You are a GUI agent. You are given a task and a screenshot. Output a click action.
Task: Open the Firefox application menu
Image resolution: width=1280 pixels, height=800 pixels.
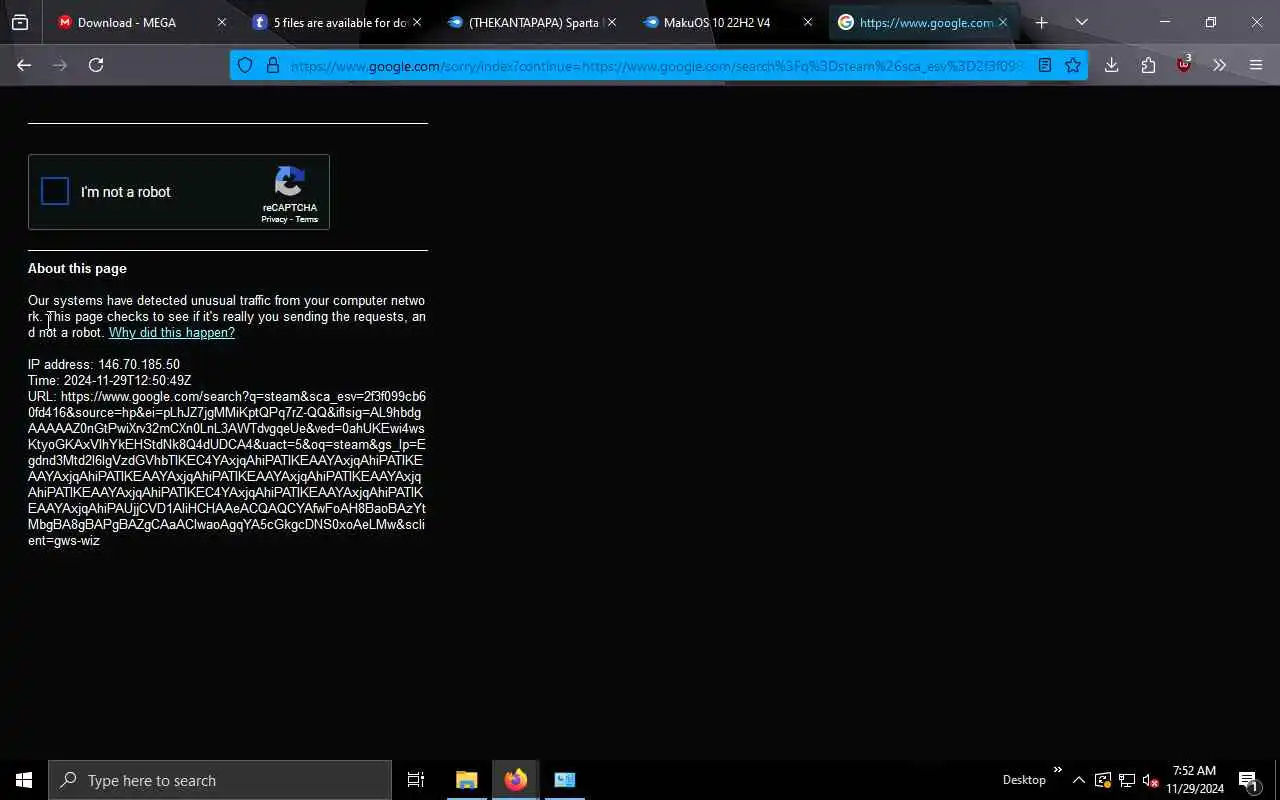click(x=1256, y=65)
